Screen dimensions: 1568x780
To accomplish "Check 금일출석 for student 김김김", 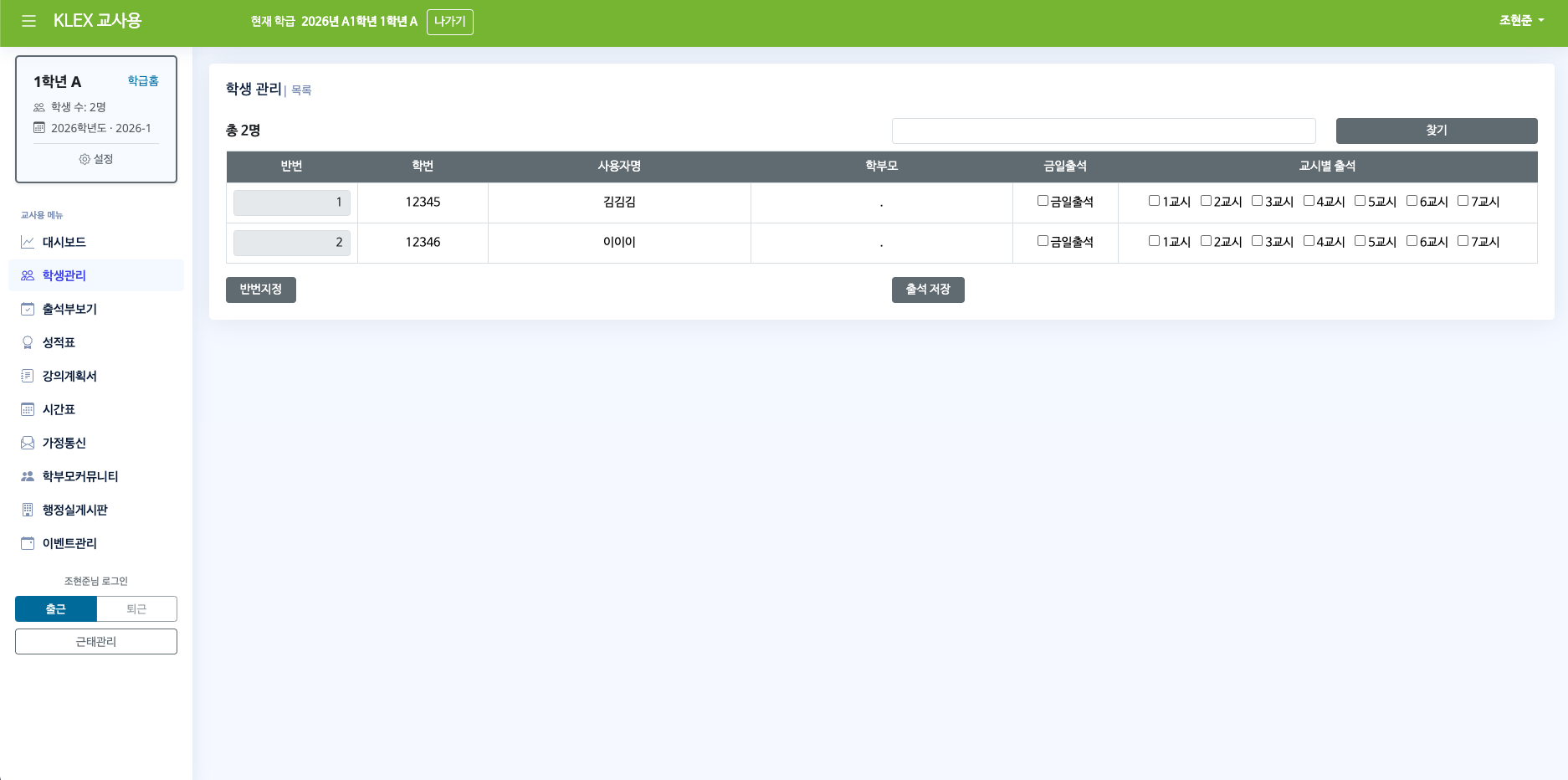I will 1043,201.
